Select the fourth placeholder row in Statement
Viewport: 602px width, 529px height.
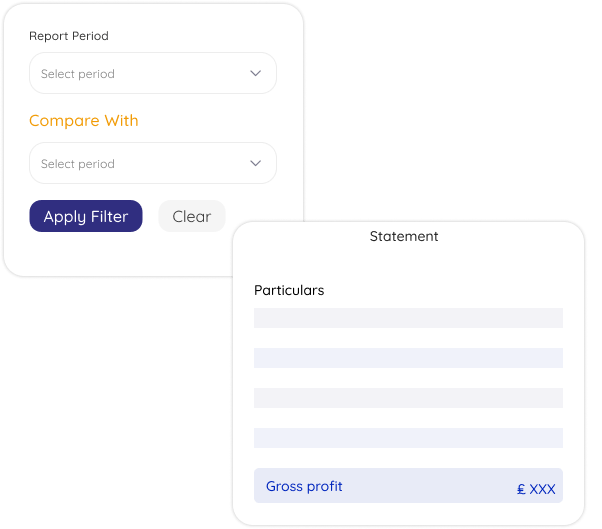pyautogui.click(x=408, y=438)
